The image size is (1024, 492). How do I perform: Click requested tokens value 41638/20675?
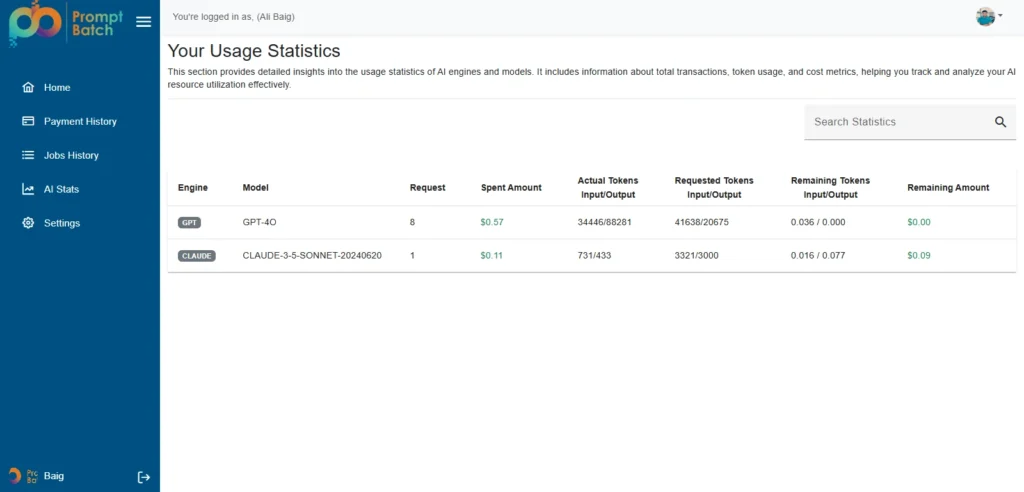click(702, 222)
